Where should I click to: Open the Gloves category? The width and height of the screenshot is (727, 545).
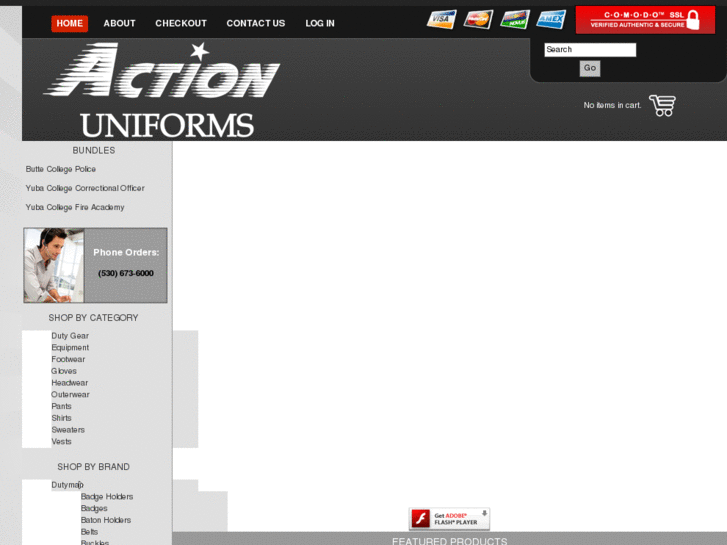(x=64, y=371)
